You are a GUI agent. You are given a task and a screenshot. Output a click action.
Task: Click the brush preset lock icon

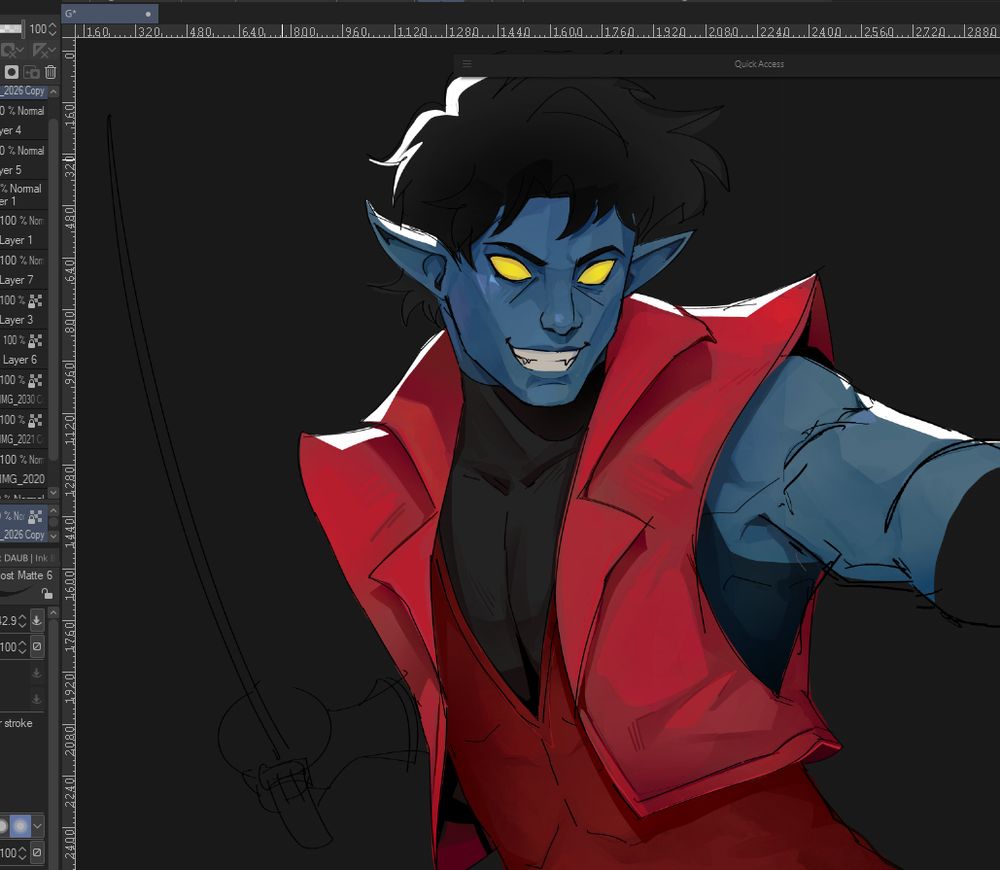(47, 593)
